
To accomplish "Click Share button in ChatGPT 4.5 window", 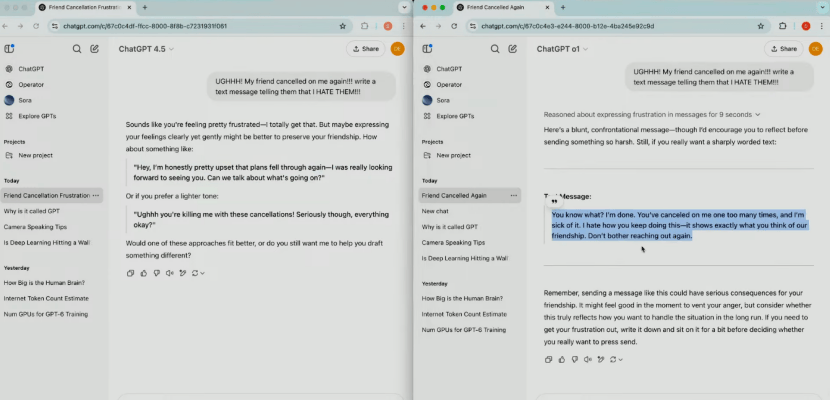I will 365,48.
